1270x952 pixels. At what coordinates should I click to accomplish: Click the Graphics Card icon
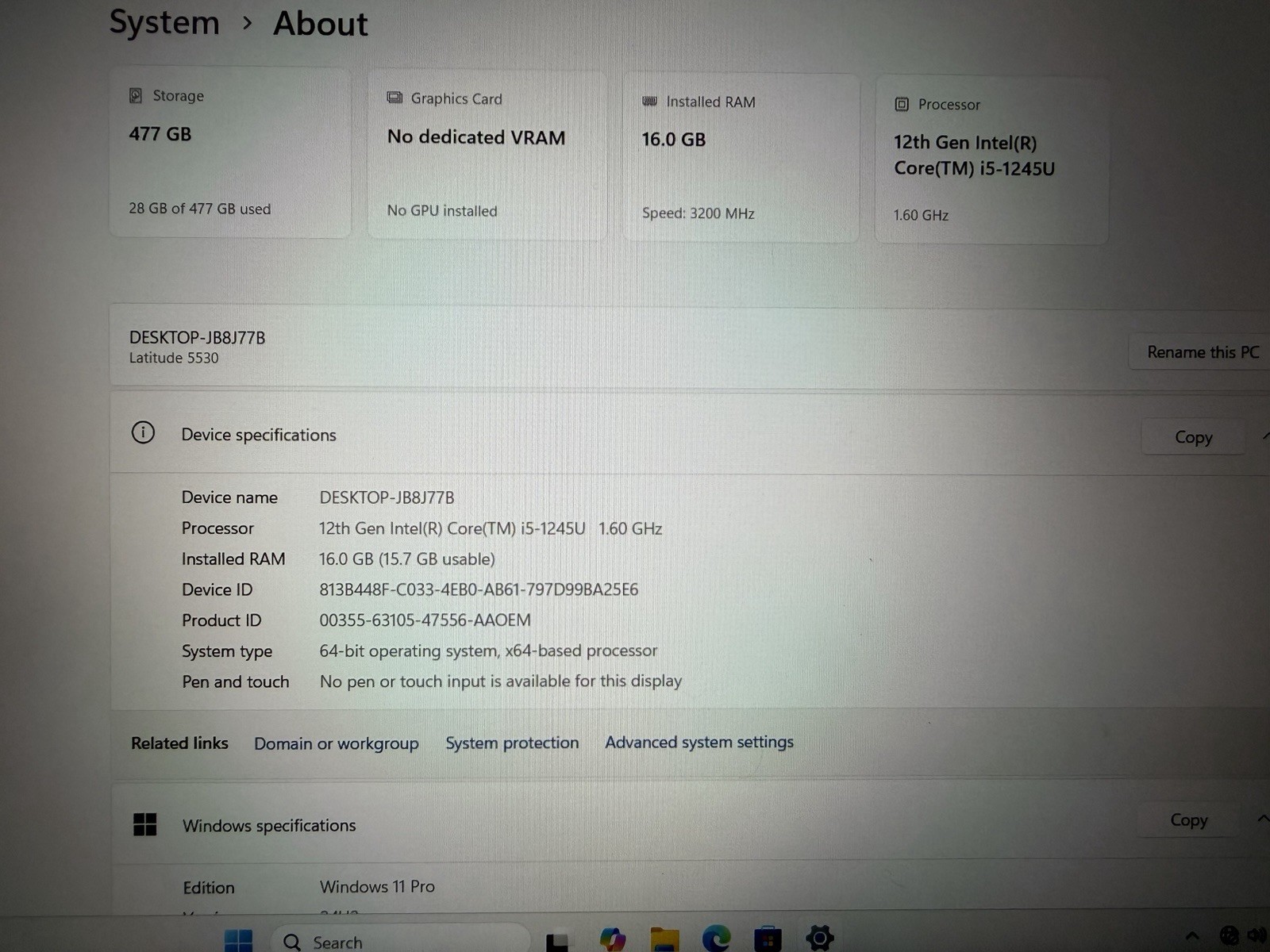coord(394,98)
